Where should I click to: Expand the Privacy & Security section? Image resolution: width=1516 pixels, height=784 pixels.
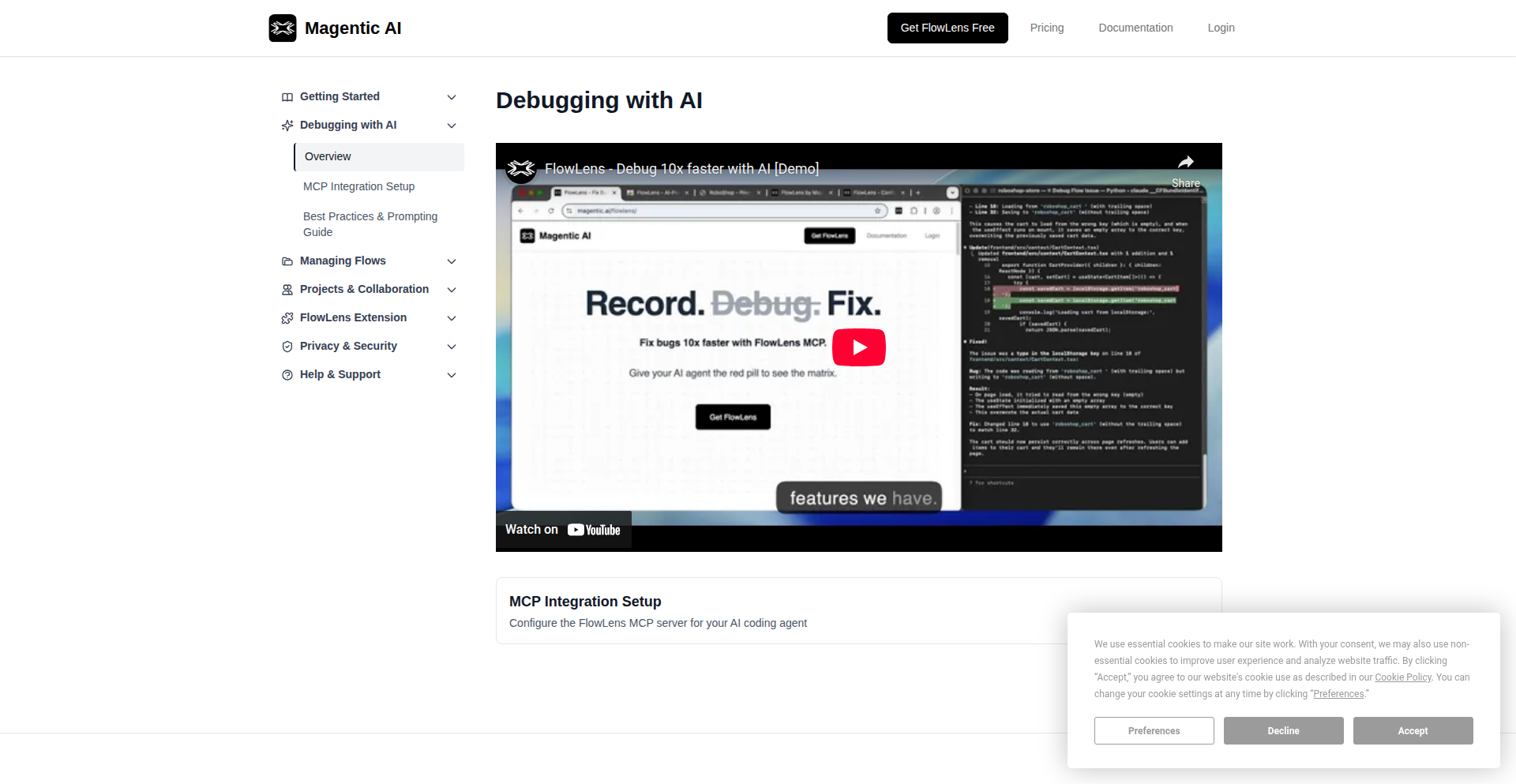[x=451, y=346]
